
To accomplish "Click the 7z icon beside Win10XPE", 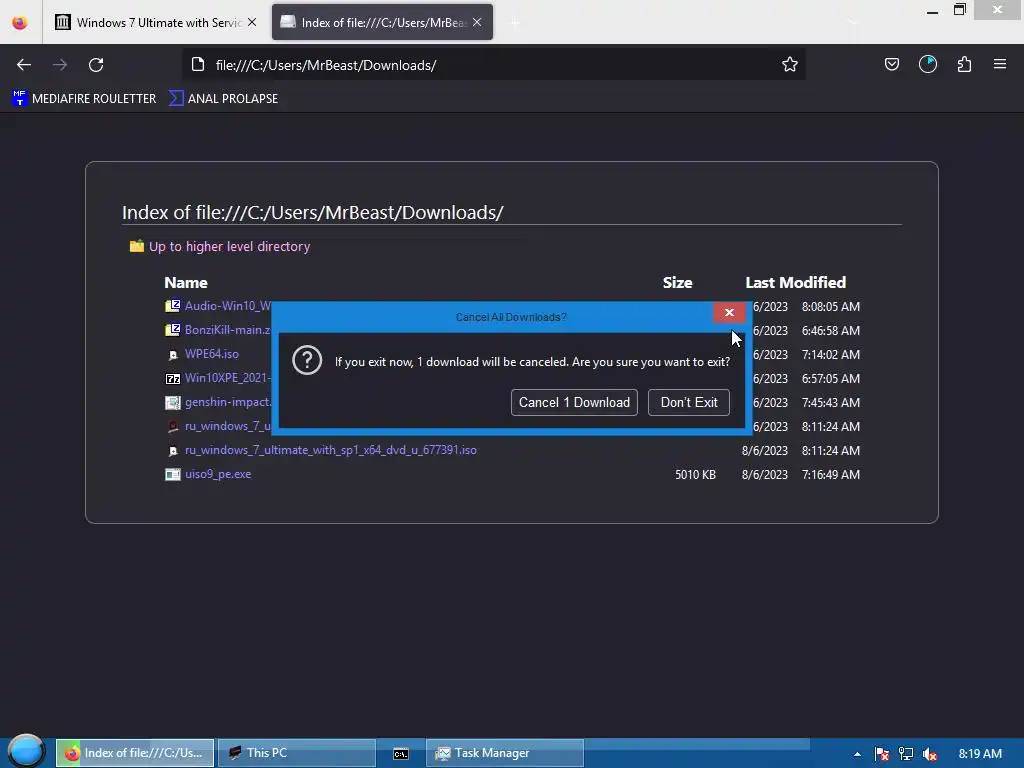I will (172, 379).
